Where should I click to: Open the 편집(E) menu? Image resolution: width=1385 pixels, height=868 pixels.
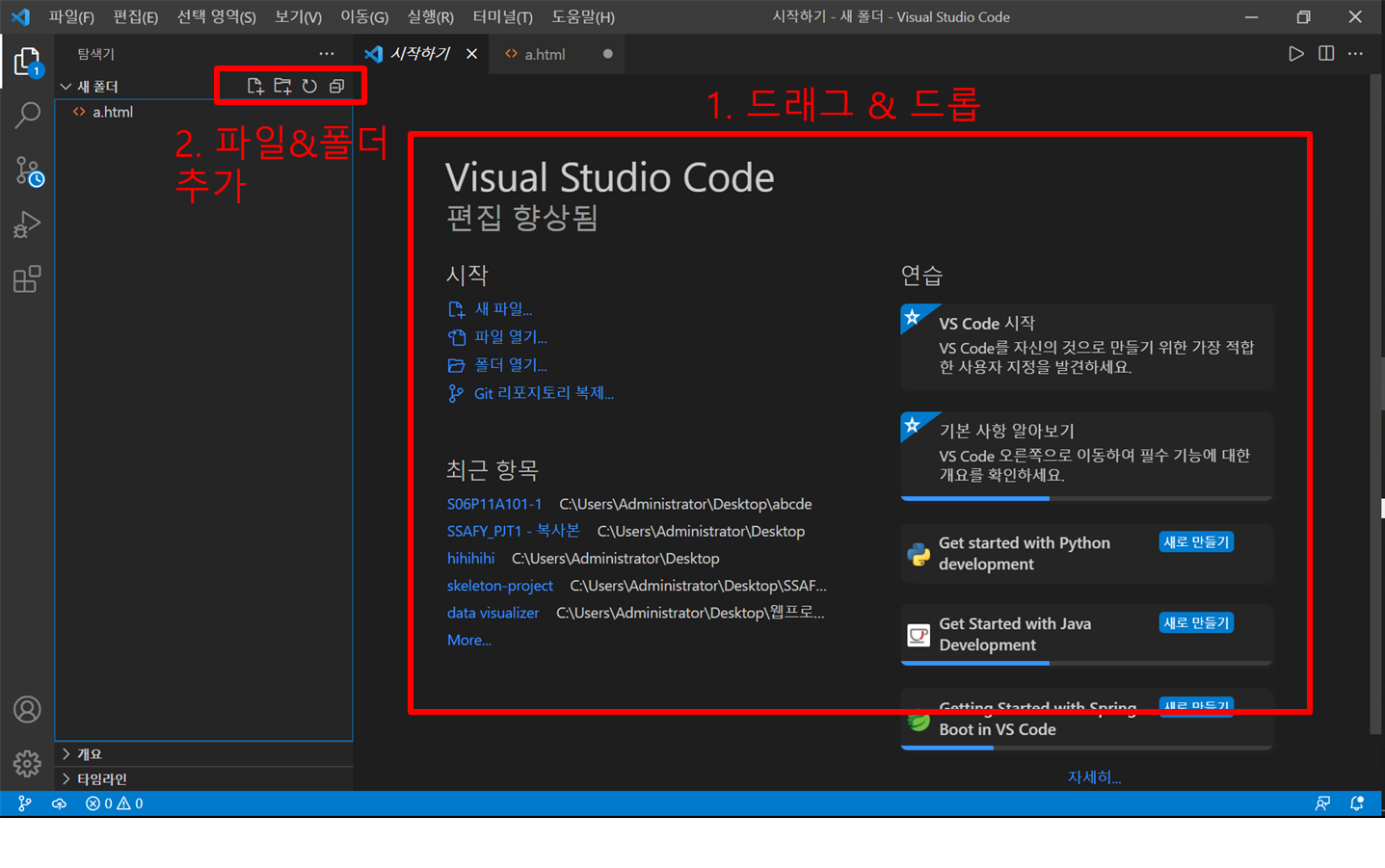click(x=135, y=16)
